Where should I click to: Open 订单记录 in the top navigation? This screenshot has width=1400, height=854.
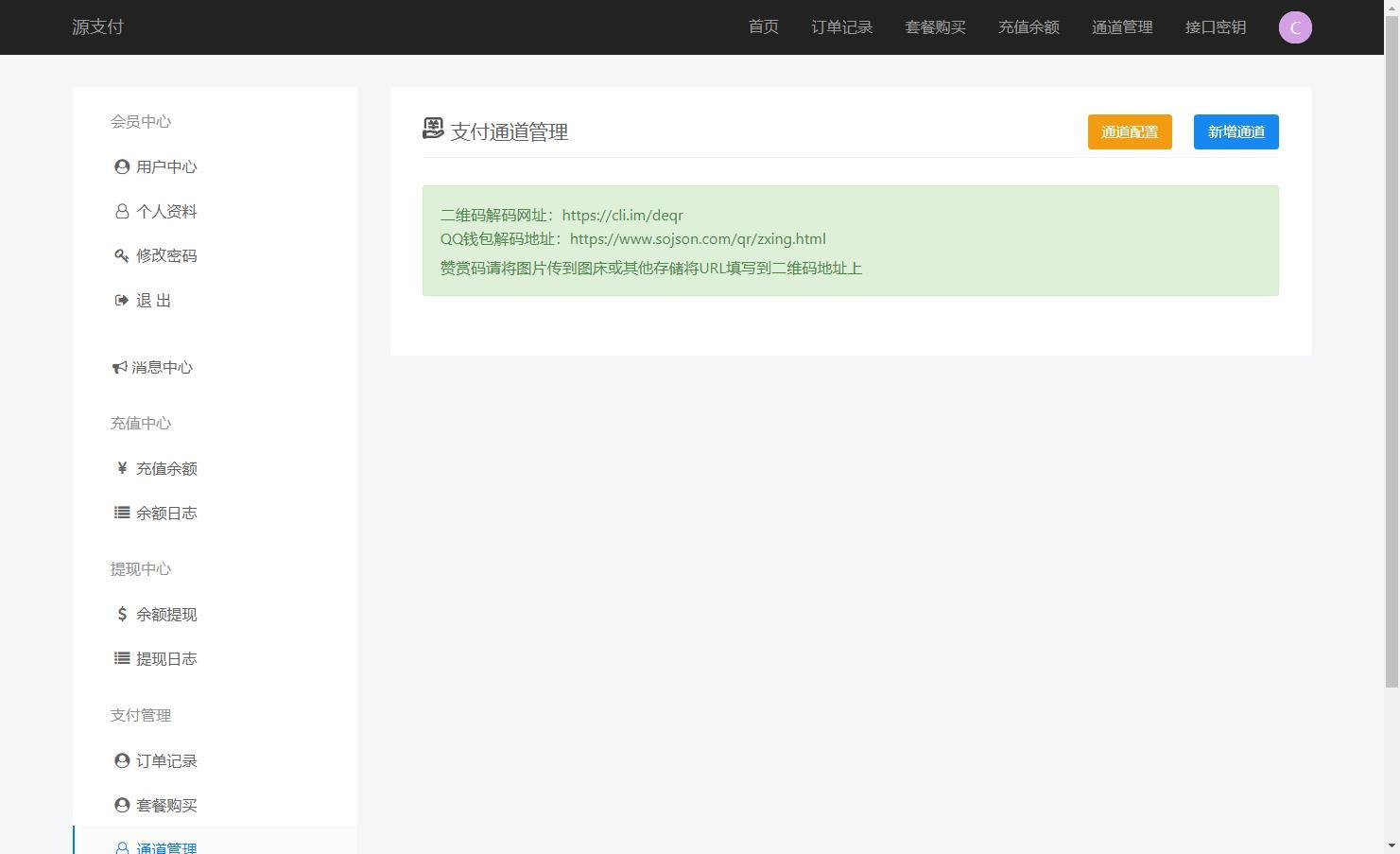tap(841, 27)
